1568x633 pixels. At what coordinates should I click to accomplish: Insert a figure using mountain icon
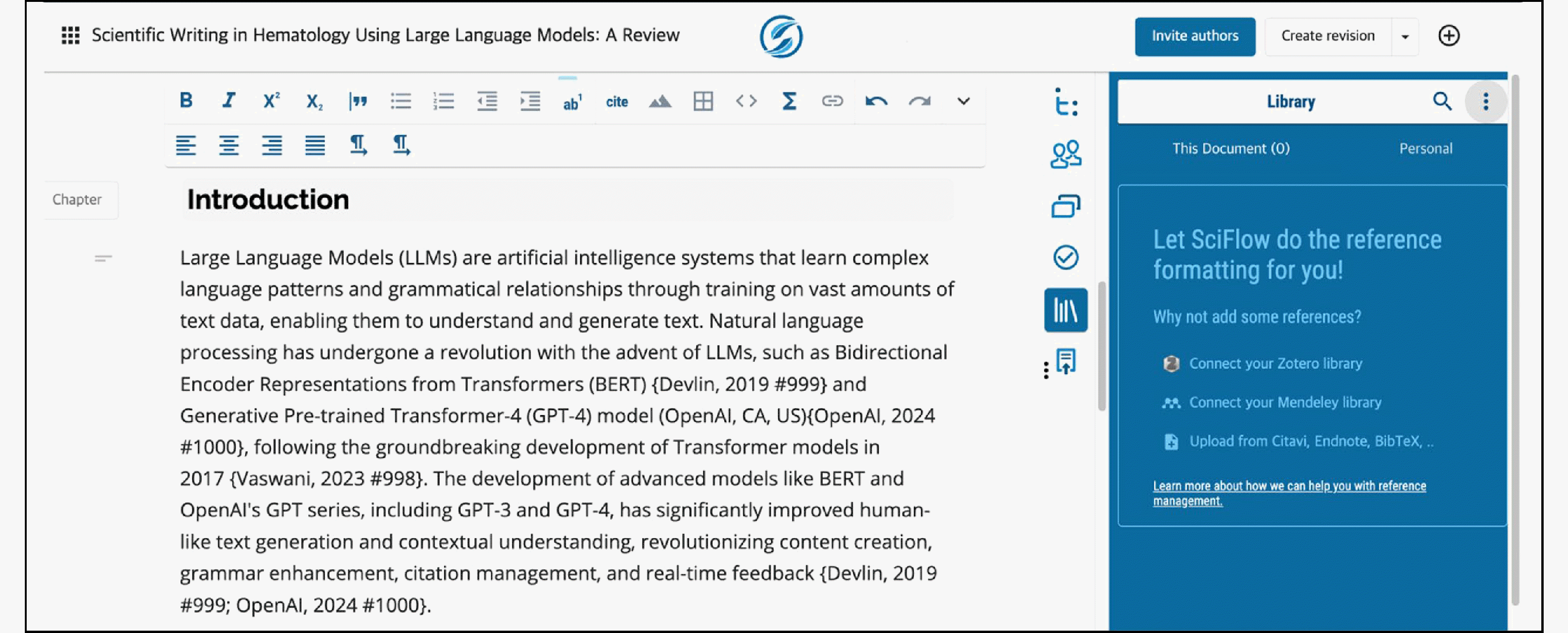point(660,102)
